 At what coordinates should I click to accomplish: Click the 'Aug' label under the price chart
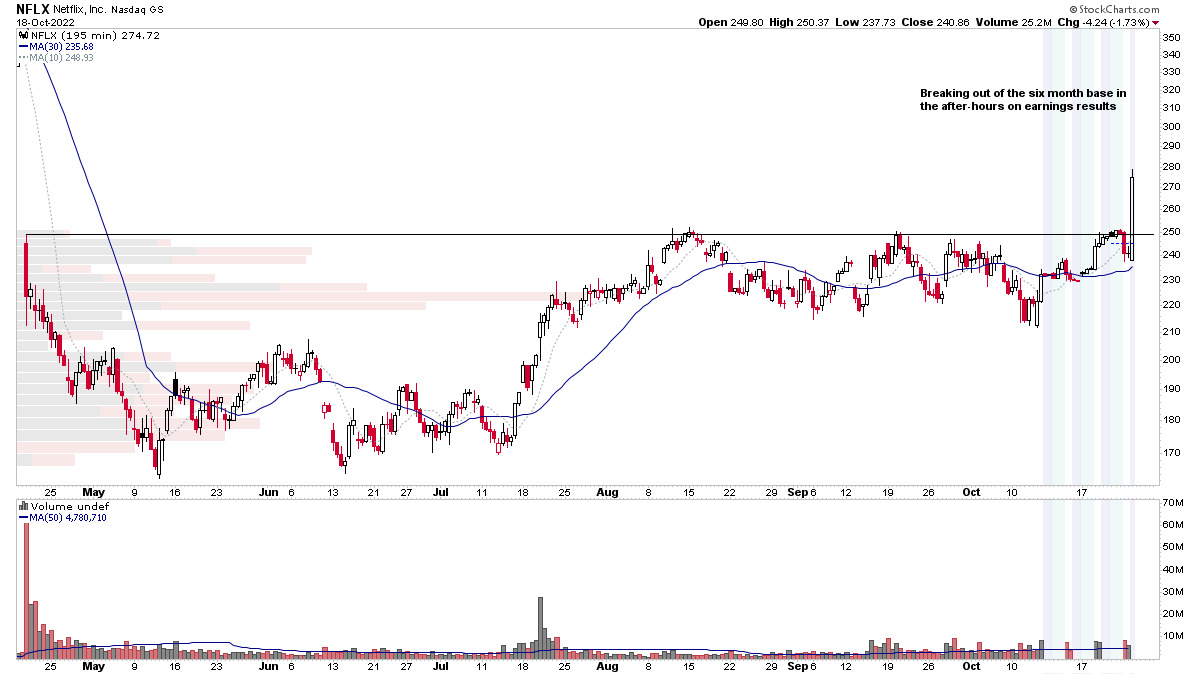click(607, 492)
